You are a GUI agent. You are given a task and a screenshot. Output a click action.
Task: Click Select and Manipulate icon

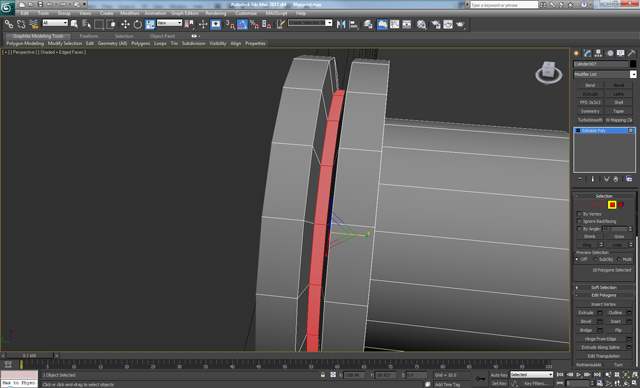203,24
